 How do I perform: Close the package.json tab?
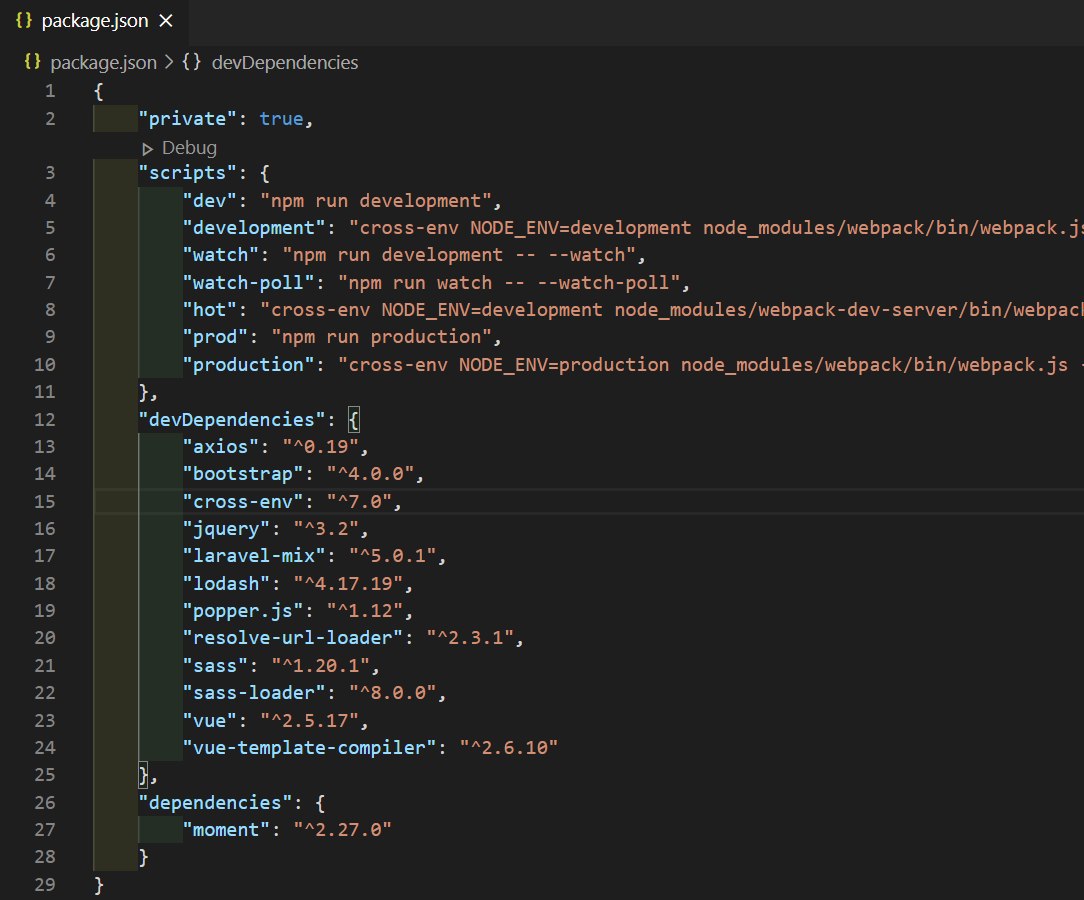(166, 21)
